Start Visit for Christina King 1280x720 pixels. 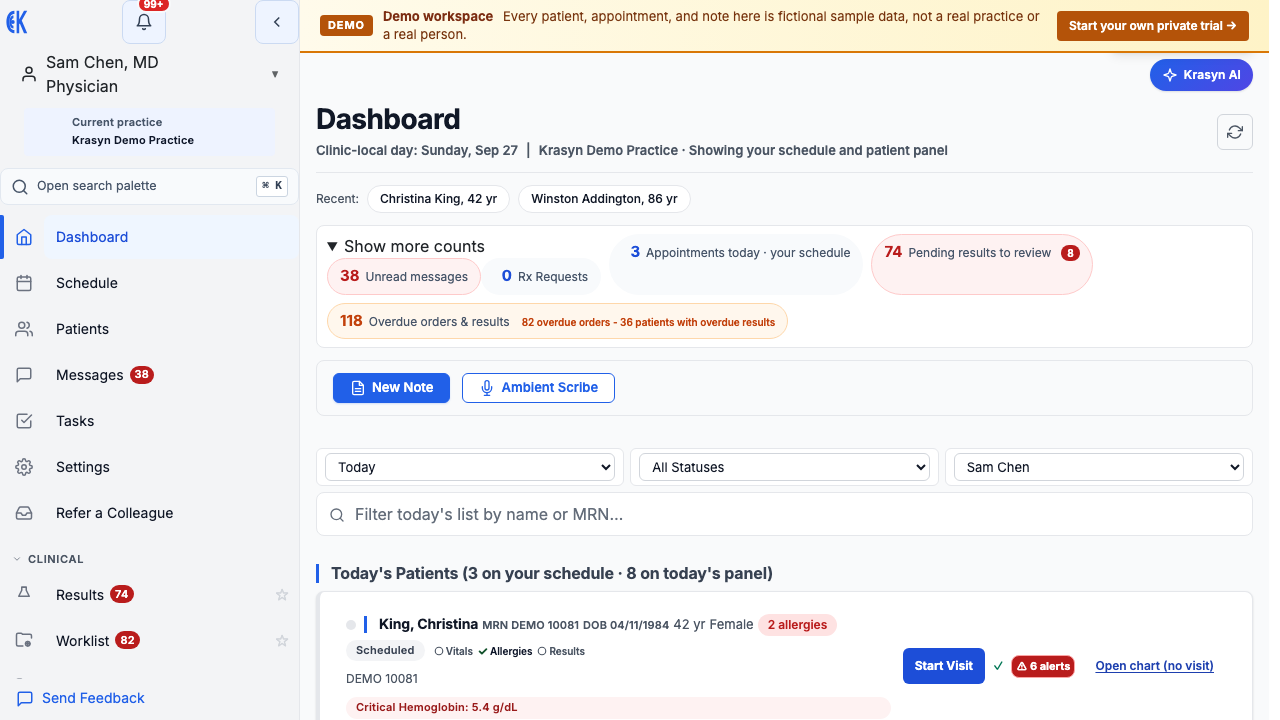pyautogui.click(x=944, y=666)
